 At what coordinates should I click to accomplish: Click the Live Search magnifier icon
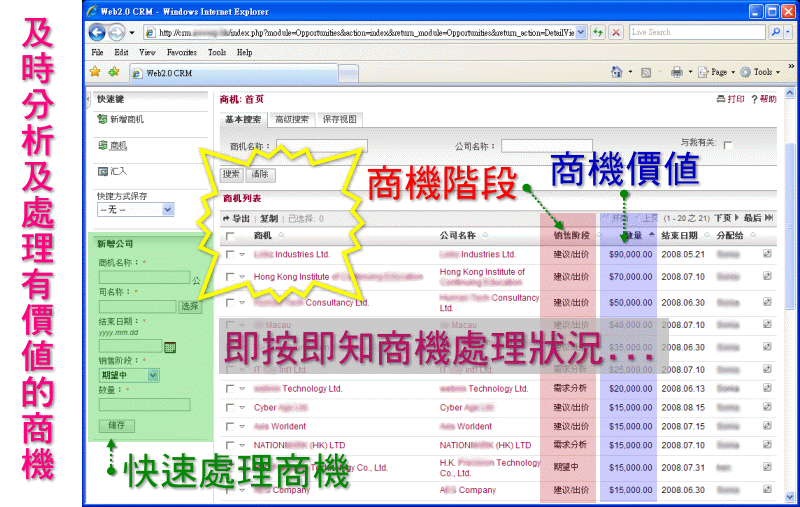pyautogui.click(x=776, y=32)
